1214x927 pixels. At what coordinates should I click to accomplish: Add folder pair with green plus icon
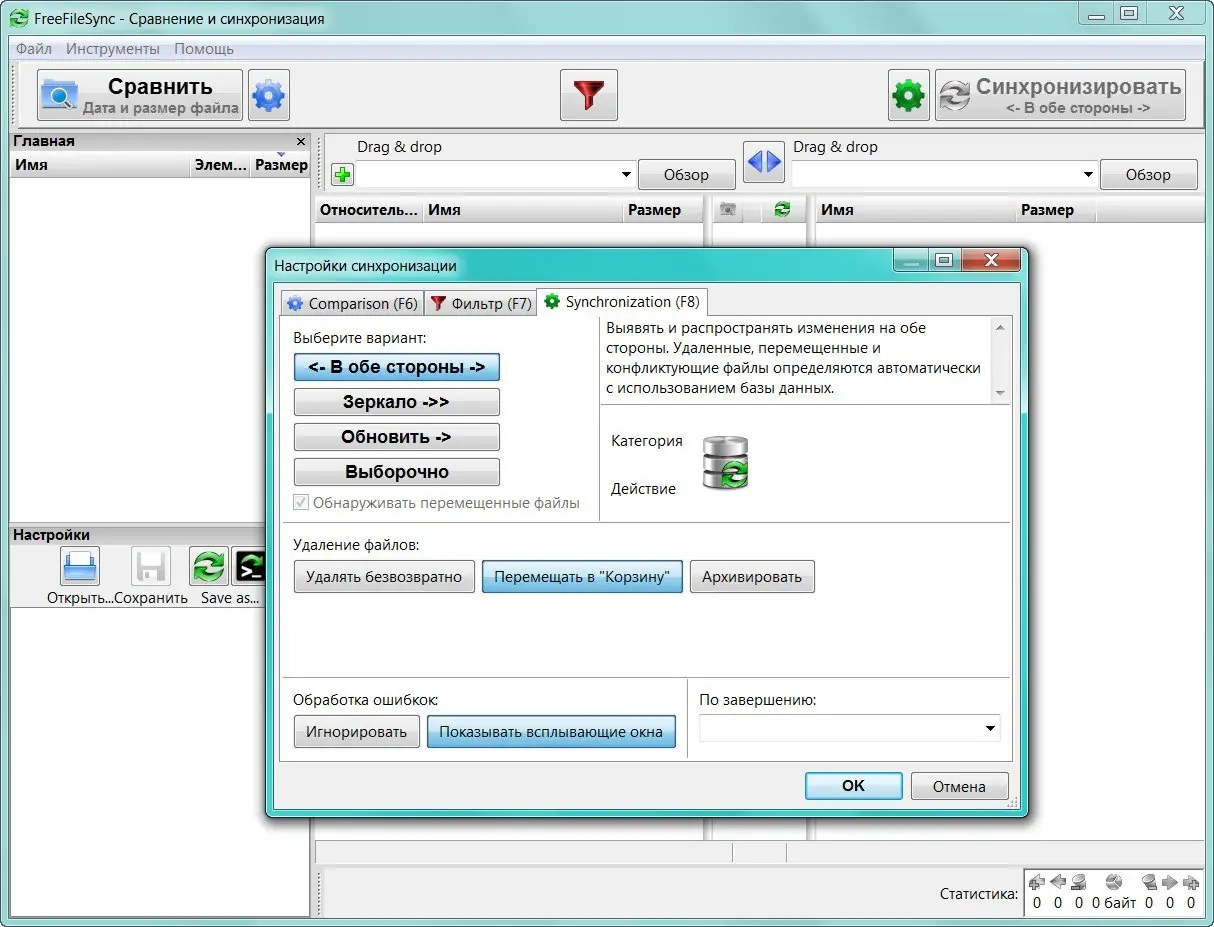[342, 175]
